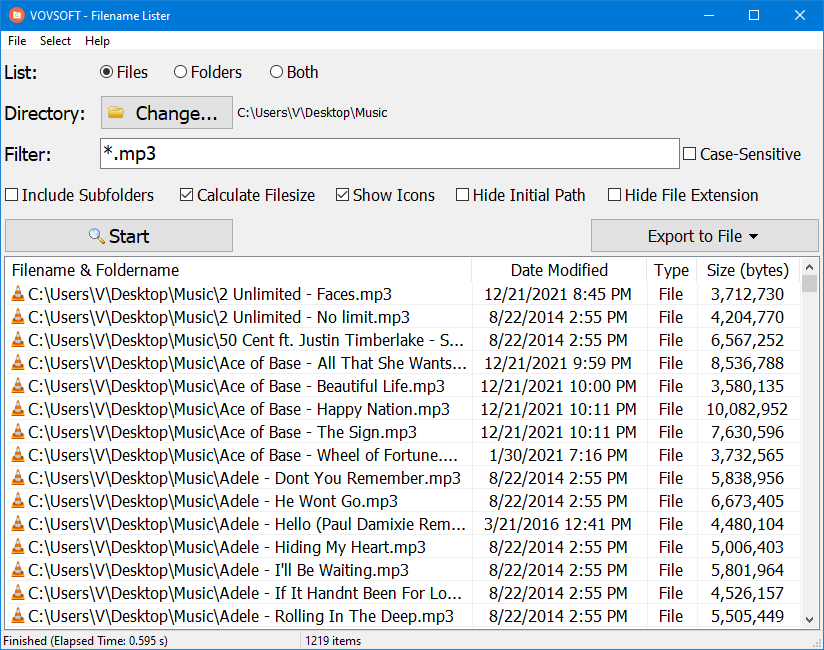Open the Select menu
This screenshot has width=824, height=650.
55,41
